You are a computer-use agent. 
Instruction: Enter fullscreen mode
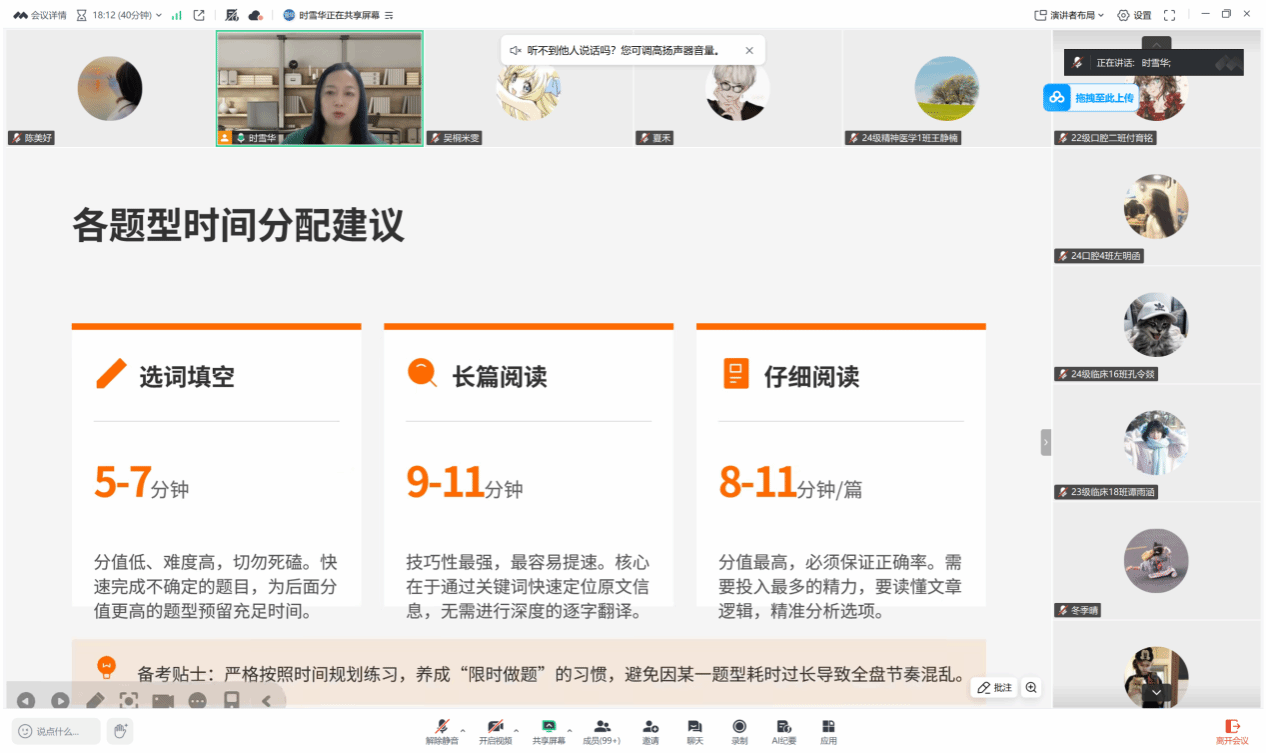[x=1171, y=15]
